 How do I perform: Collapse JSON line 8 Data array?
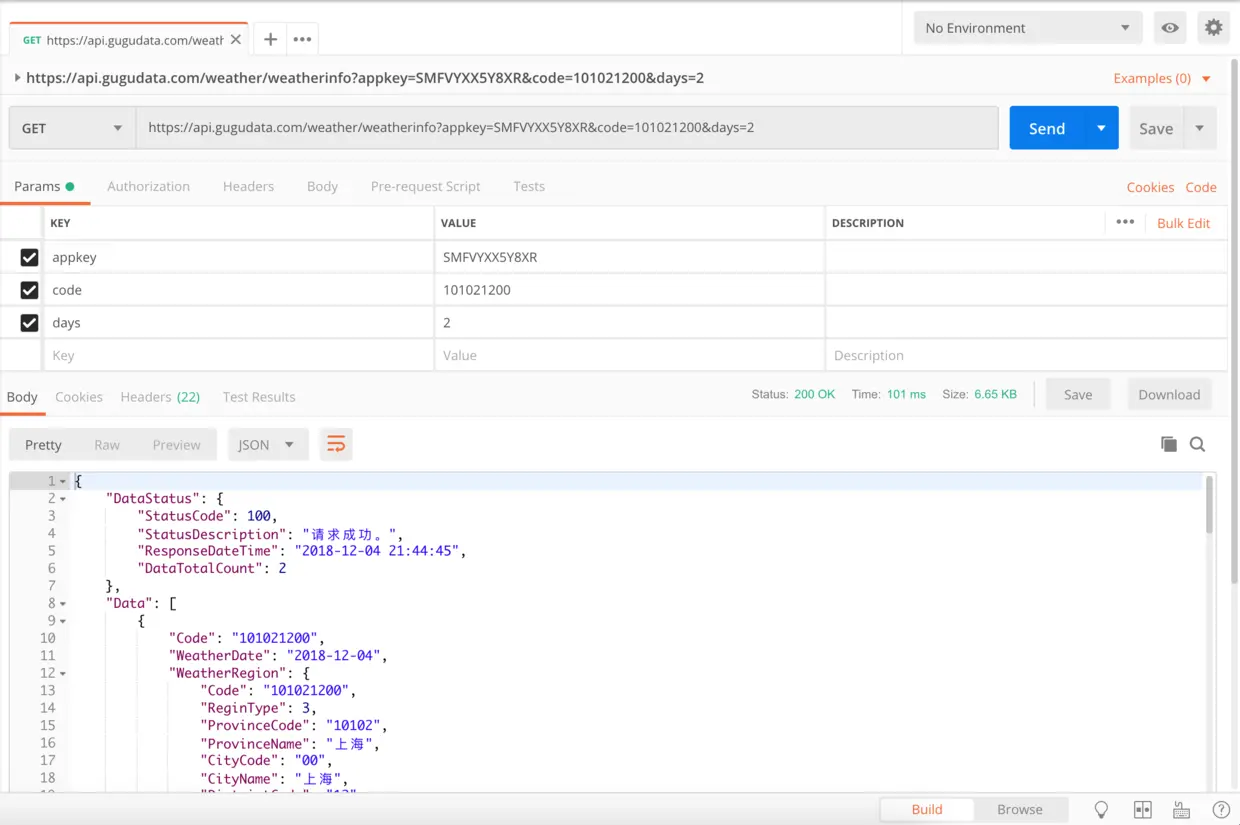63,603
